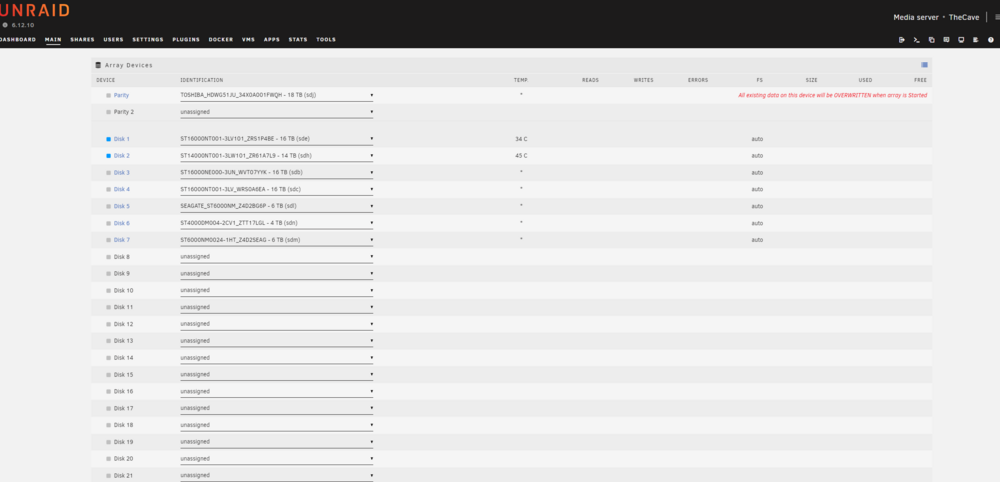
Task: Open the Disk 16 unassigned dropdown
Action: click(277, 391)
